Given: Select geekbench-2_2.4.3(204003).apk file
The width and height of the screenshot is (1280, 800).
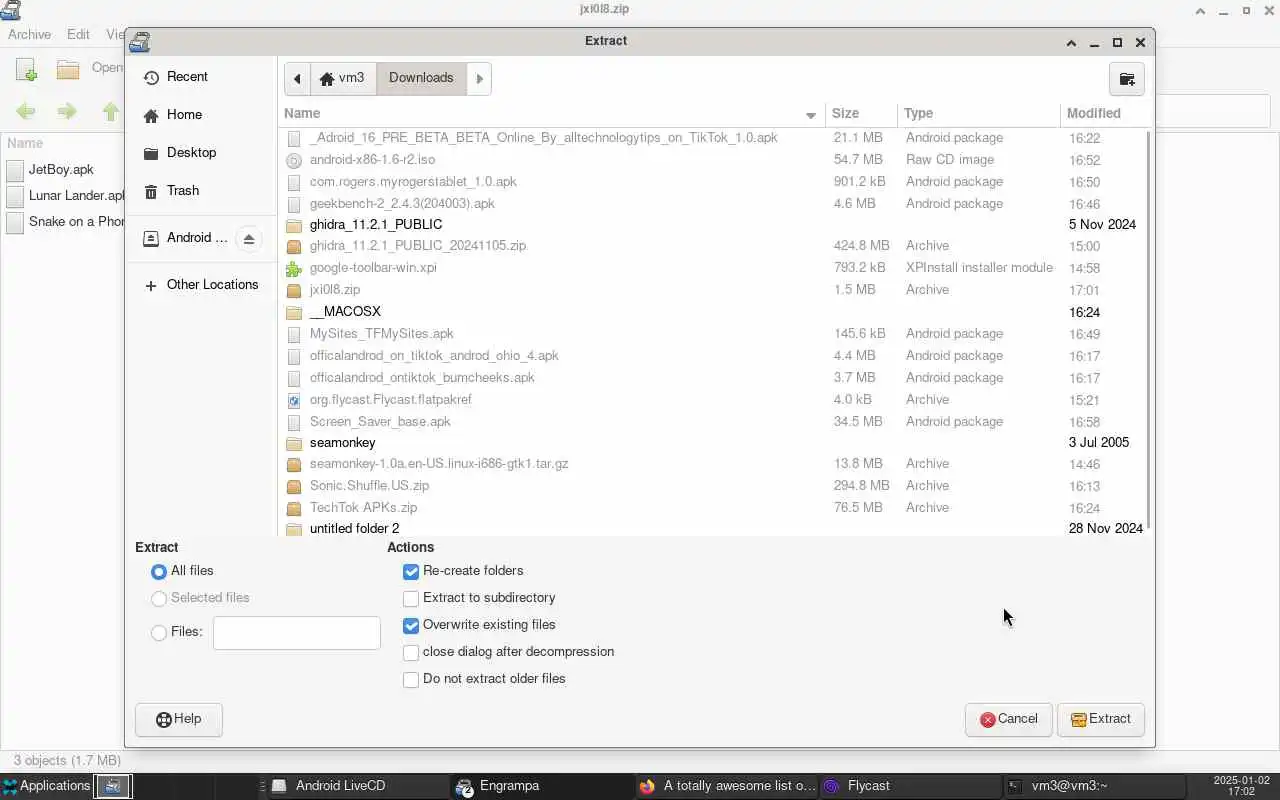Looking at the screenshot, I should coord(713,204).
